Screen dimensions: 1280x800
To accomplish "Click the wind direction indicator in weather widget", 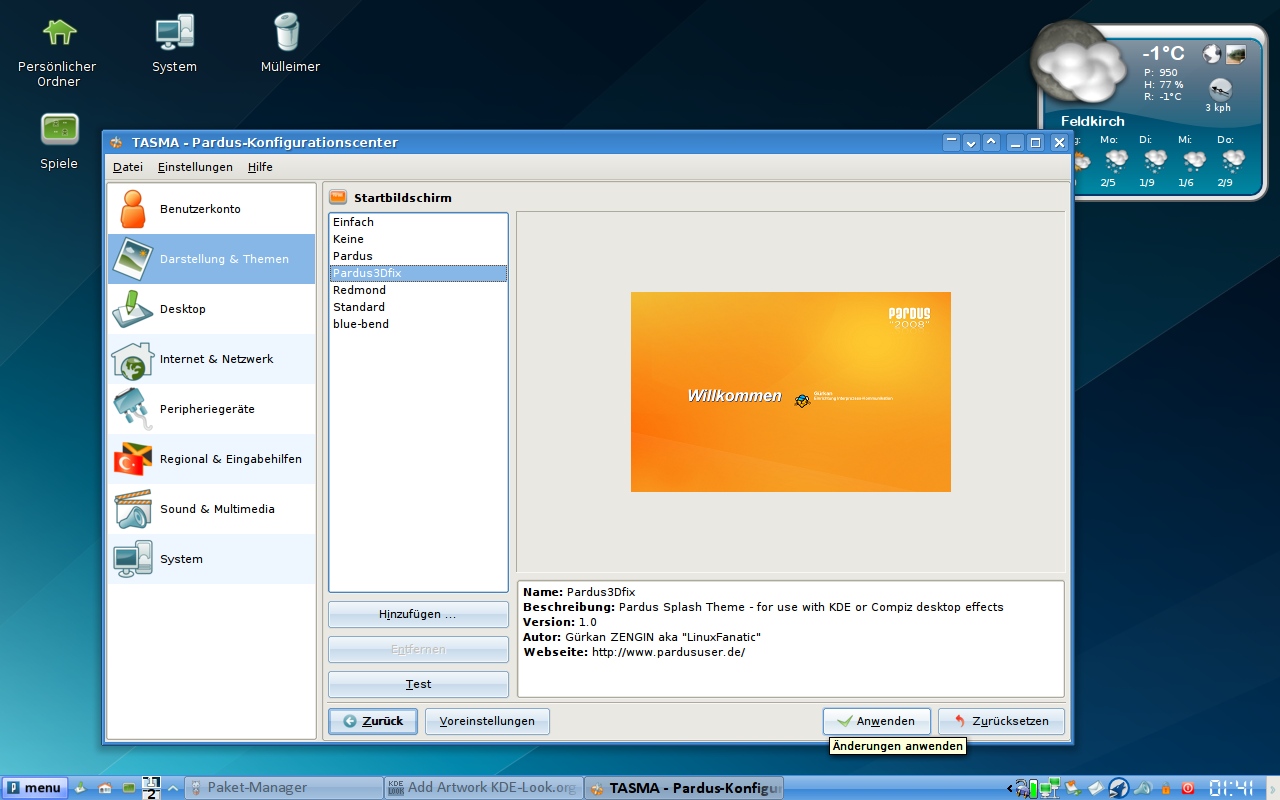I will 1220,89.
